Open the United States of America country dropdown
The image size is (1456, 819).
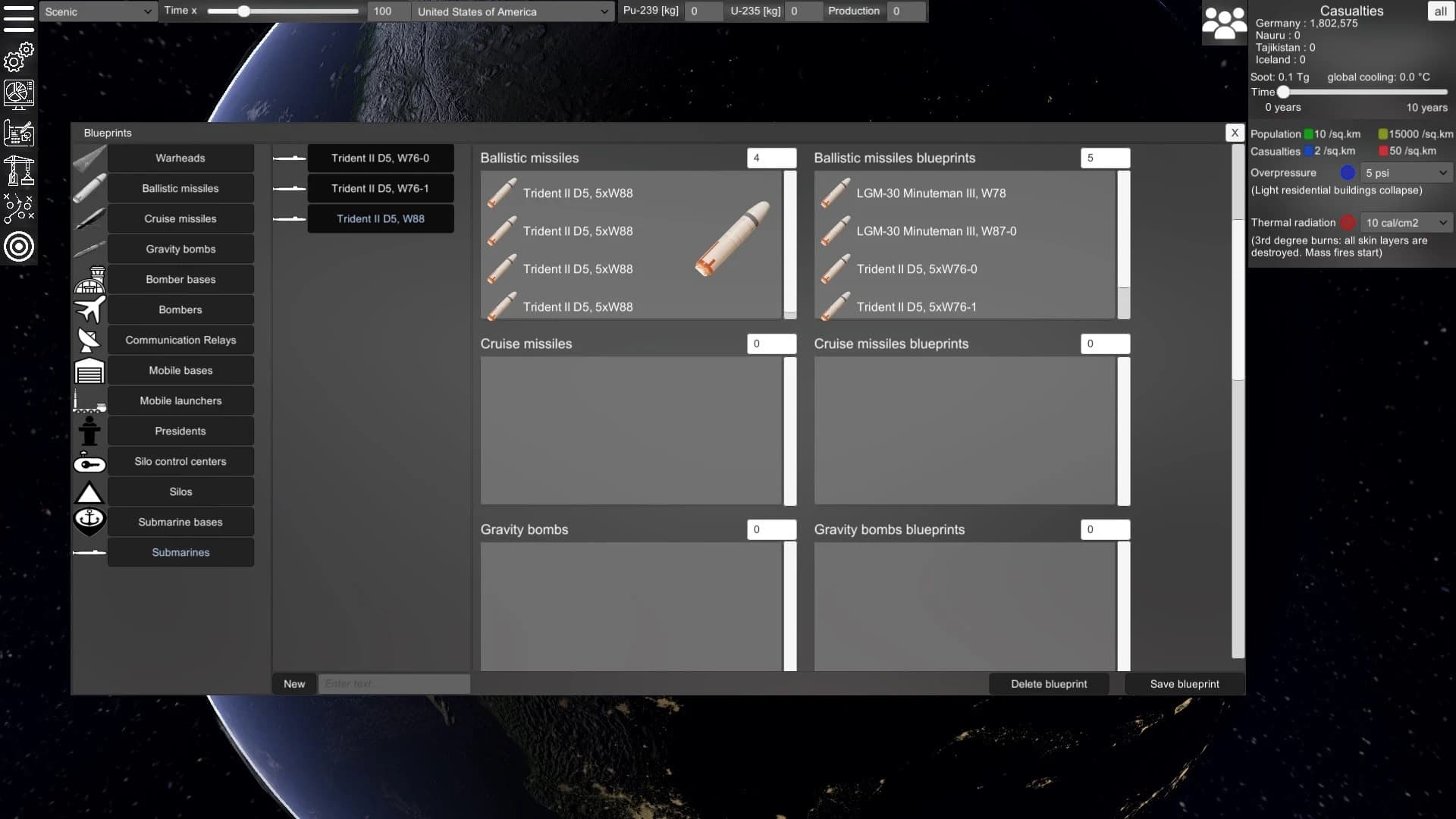coord(512,11)
